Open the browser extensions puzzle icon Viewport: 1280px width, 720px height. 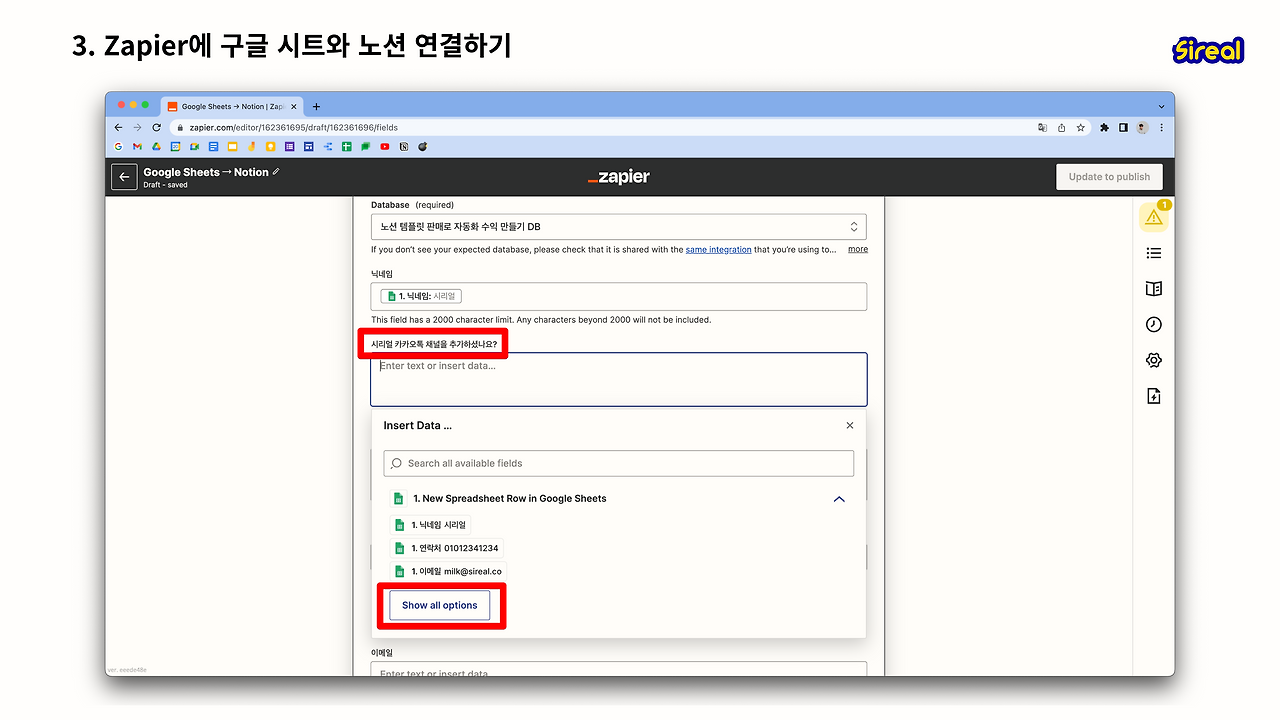(x=1105, y=128)
